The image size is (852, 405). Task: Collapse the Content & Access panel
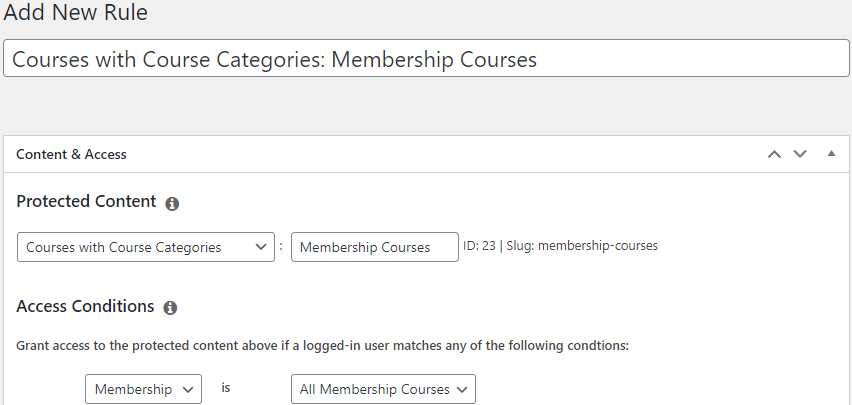click(831, 154)
